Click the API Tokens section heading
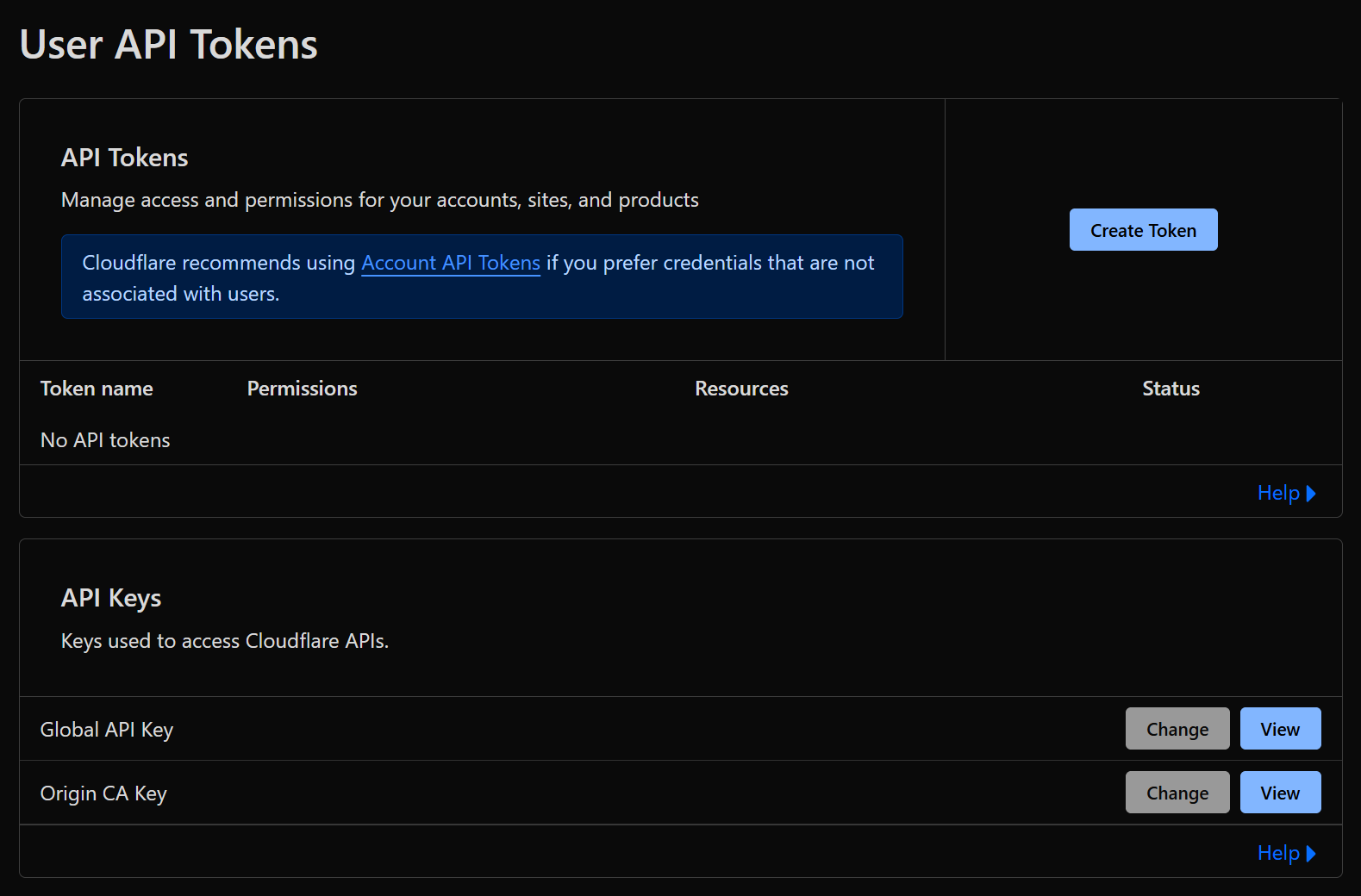The height and width of the screenshot is (896, 1361). pyautogui.click(x=124, y=158)
